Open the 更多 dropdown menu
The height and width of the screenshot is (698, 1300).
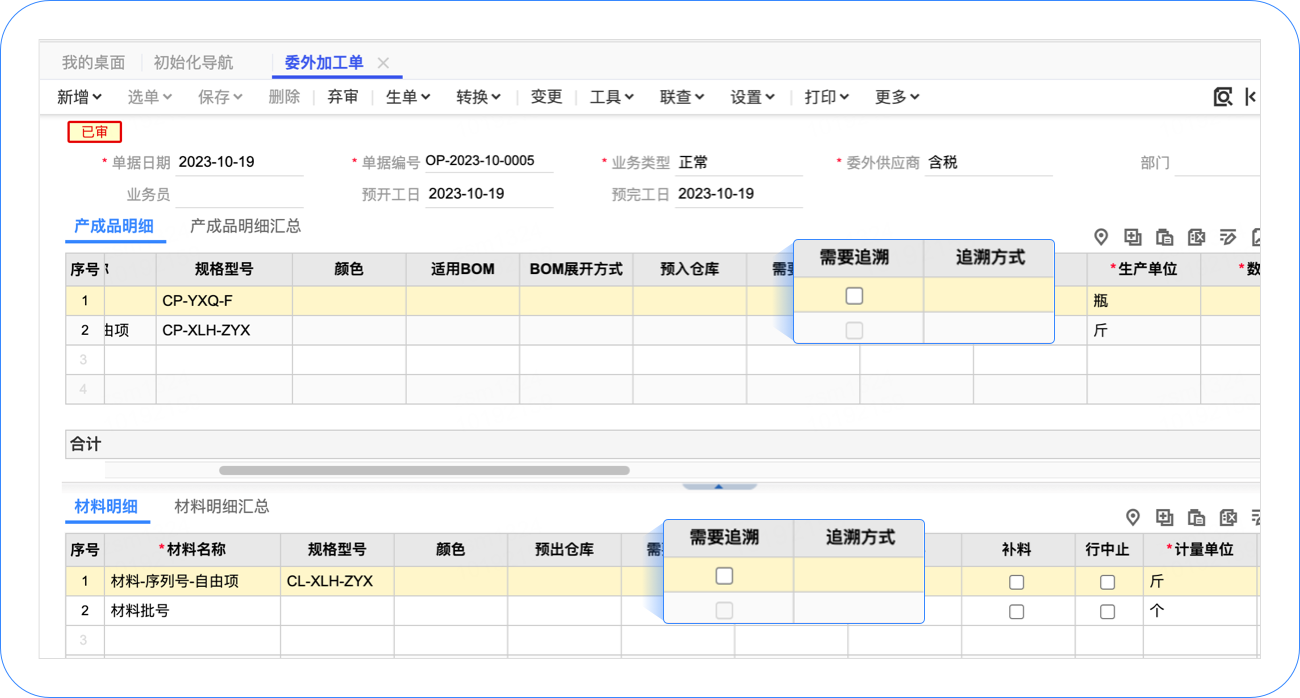[897, 97]
